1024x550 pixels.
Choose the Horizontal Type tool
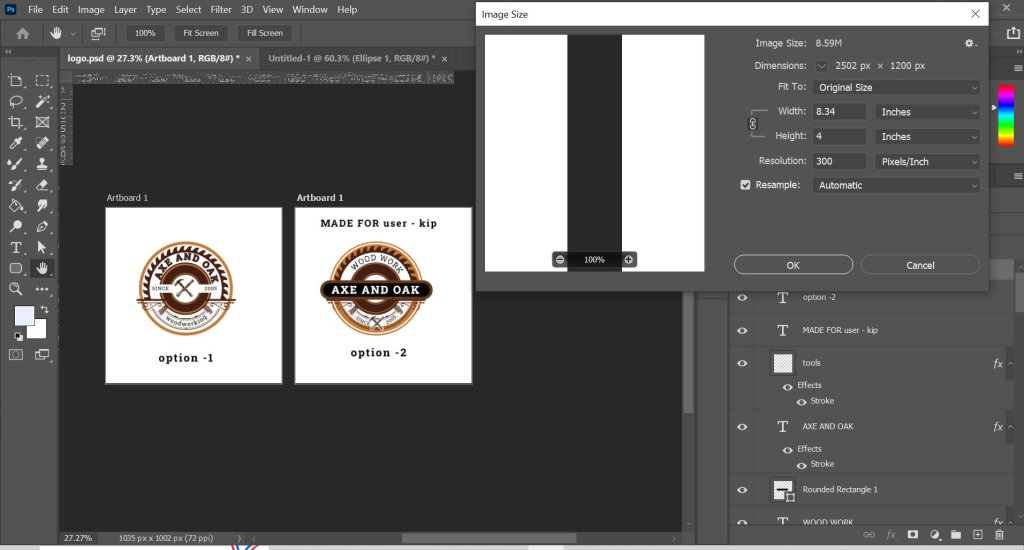[16, 247]
